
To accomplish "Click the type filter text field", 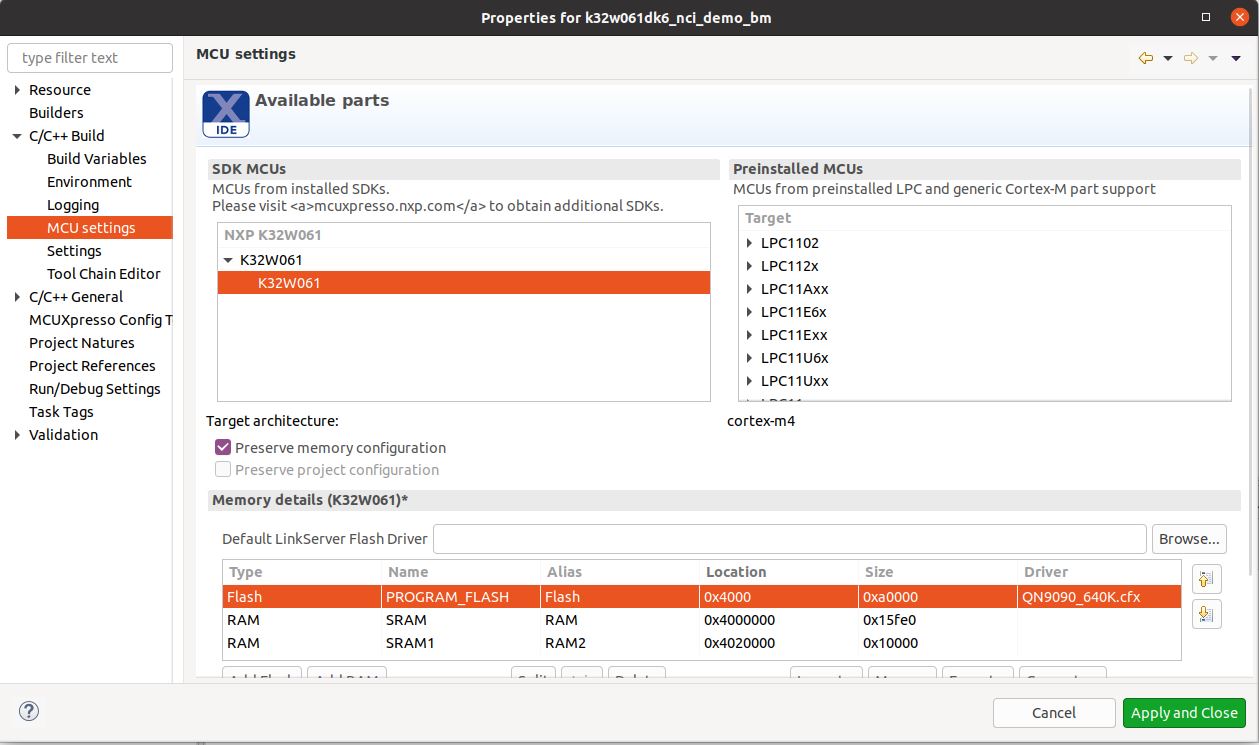I will click(x=89, y=57).
